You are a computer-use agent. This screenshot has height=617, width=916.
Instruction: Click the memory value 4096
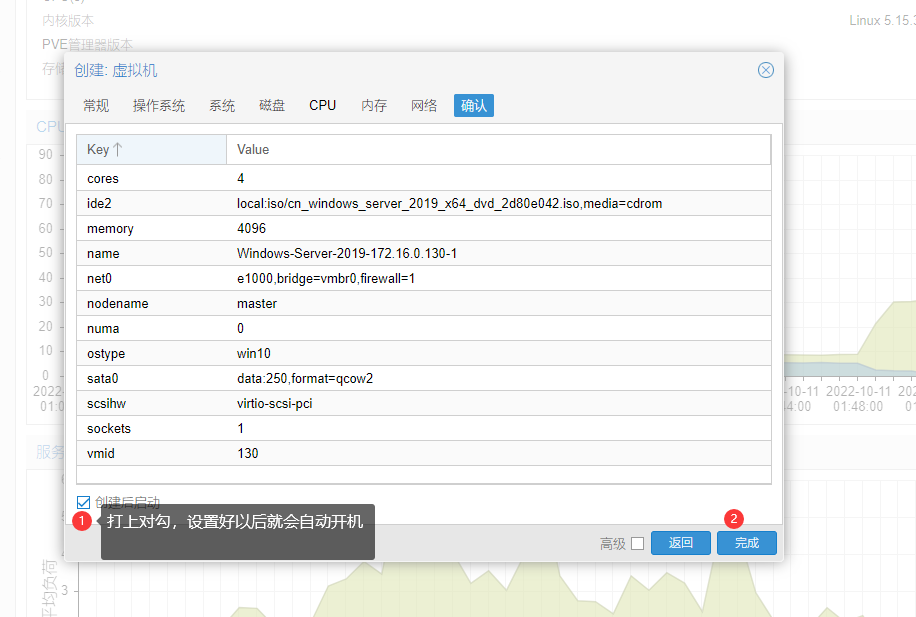tap(251, 228)
